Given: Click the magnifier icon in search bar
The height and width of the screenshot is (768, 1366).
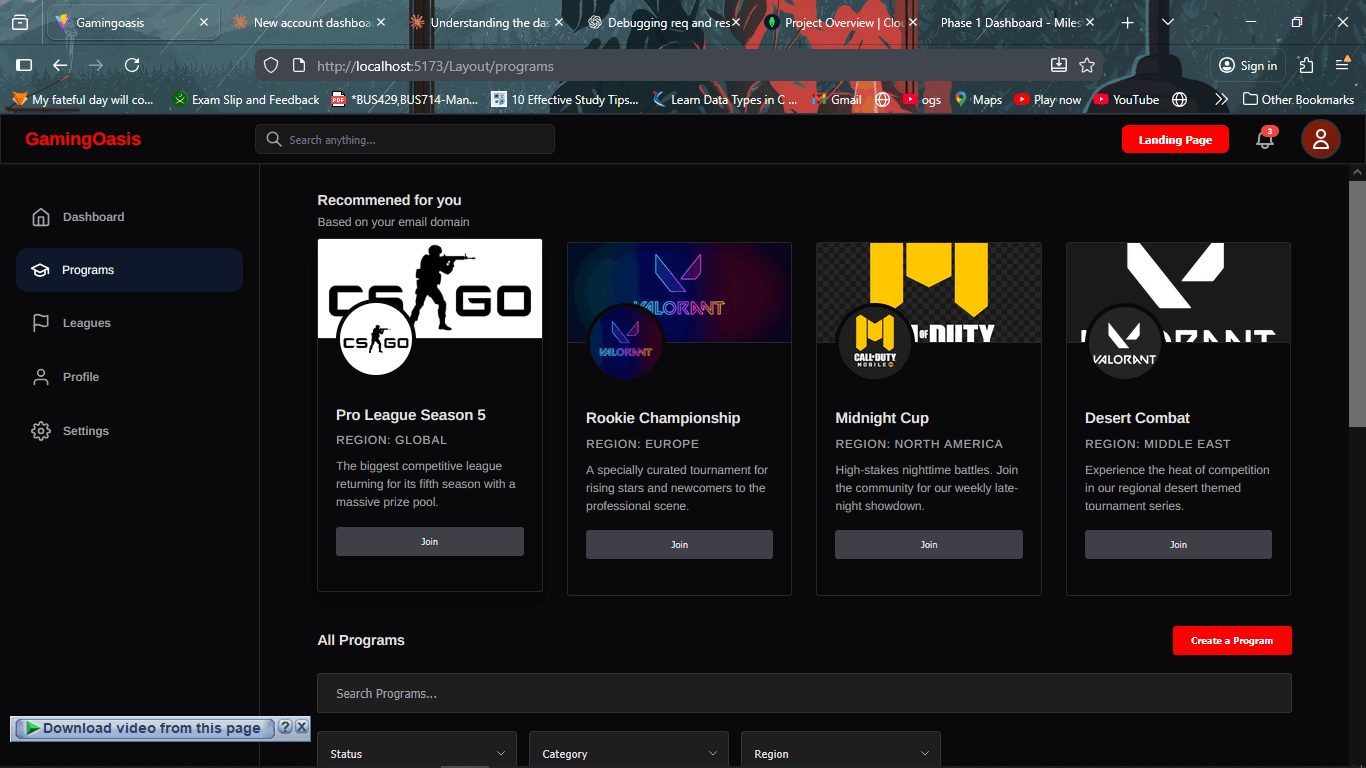Looking at the screenshot, I should click(275, 140).
